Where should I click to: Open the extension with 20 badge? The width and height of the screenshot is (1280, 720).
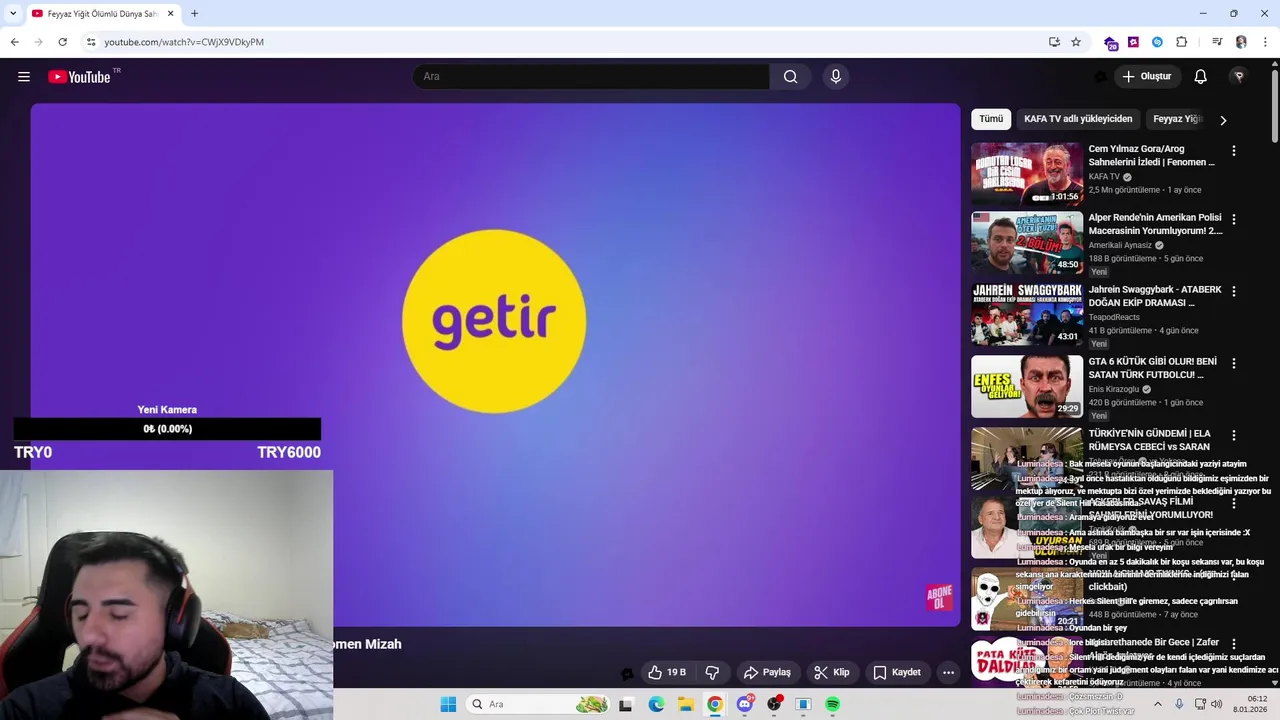tap(1110, 43)
